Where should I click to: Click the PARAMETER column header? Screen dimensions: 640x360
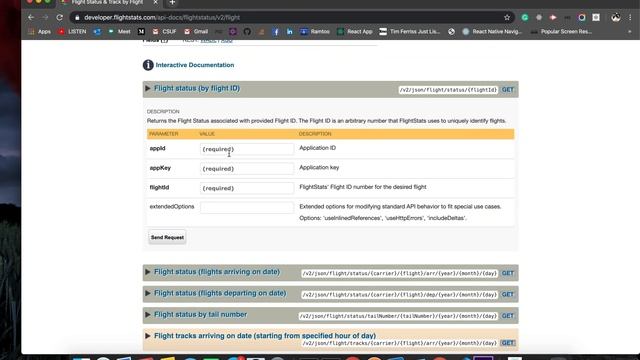[x=164, y=134]
